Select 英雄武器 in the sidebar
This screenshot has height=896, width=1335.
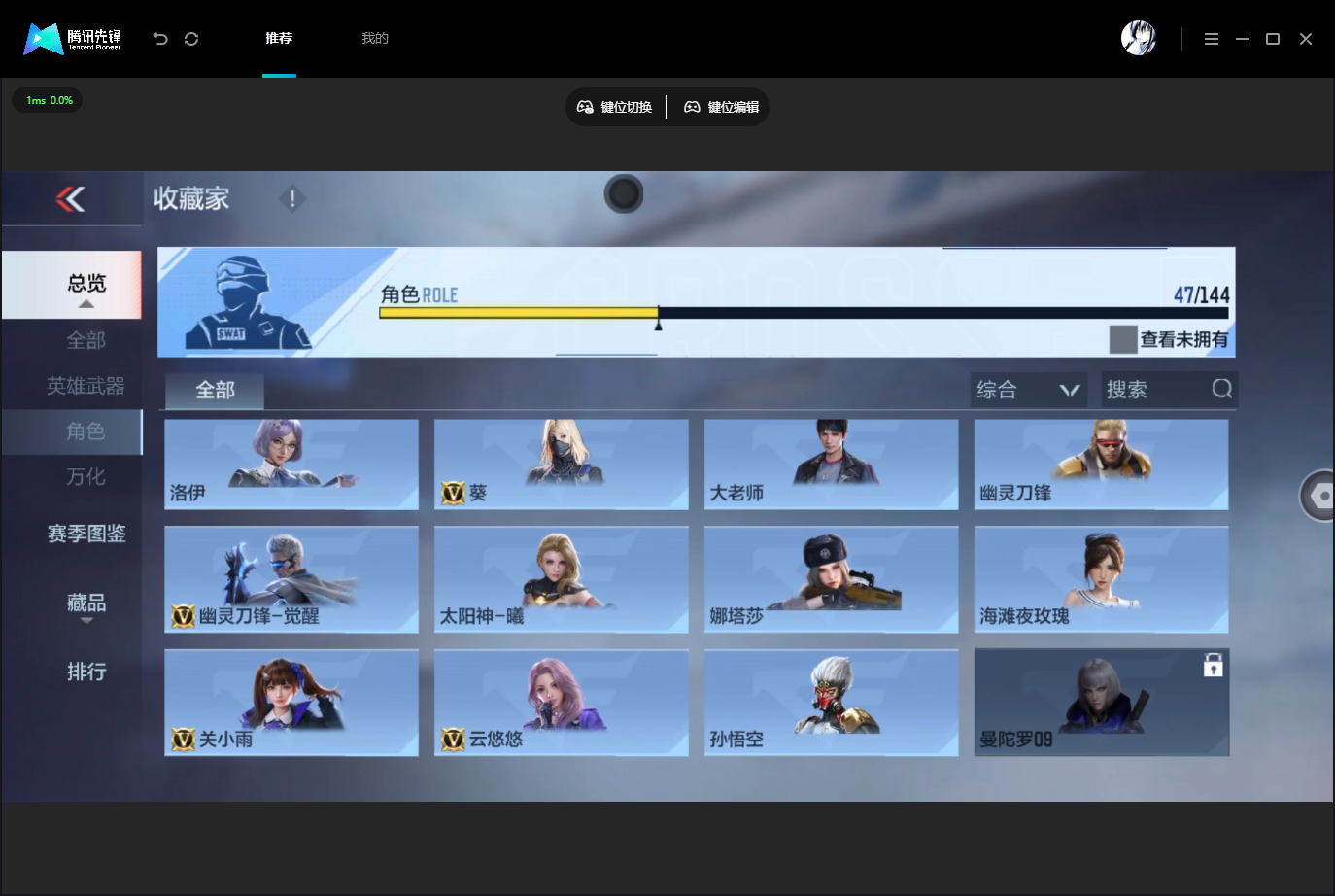(86, 386)
